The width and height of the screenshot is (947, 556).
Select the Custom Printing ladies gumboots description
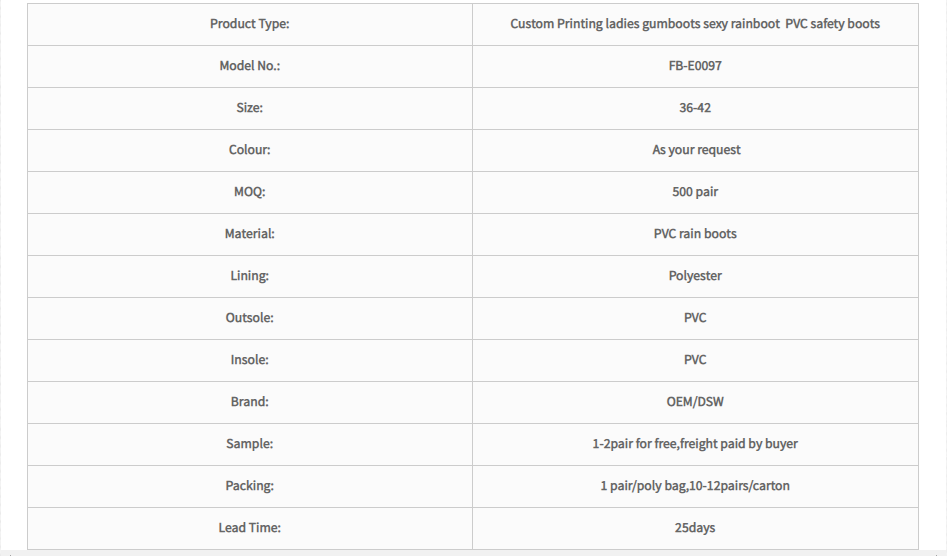coord(695,24)
